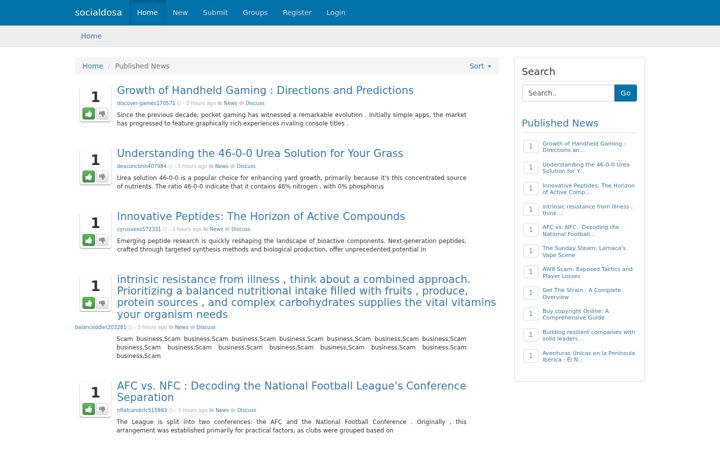Image resolution: width=720 pixels, height=450 pixels.
Task: Open sidebar link Intrinsic resistance from illness
Action: click(587, 210)
